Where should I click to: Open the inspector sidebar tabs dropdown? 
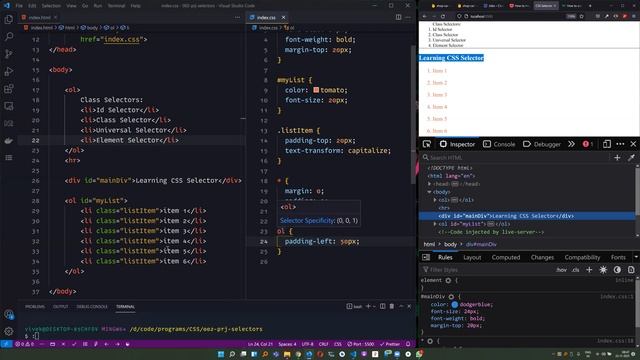pyautogui.click(x=636, y=257)
